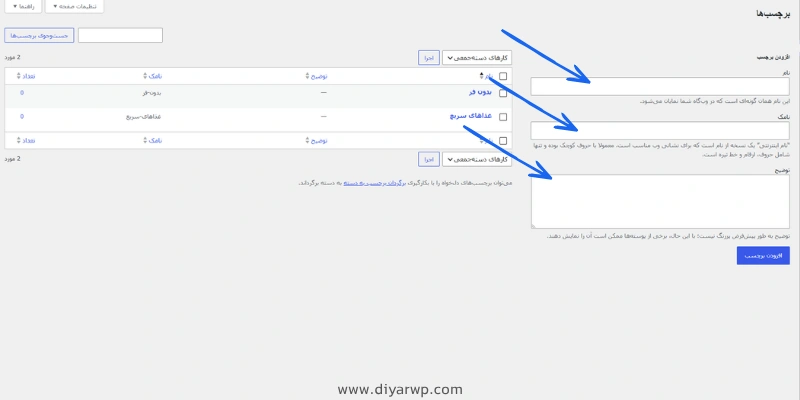Image resolution: width=800 pixels, height=400 pixels.
Task: Sort by footer تعداد column
Action: [26, 140]
